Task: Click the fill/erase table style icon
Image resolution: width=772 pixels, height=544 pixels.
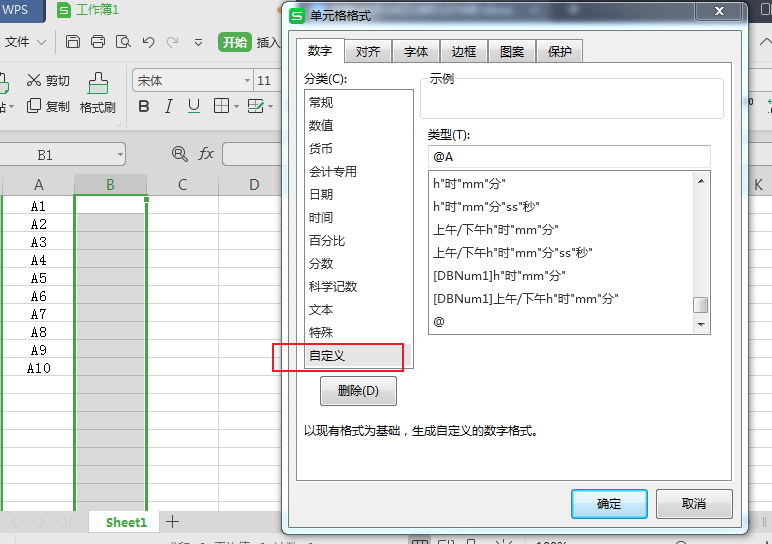Action: coord(255,106)
